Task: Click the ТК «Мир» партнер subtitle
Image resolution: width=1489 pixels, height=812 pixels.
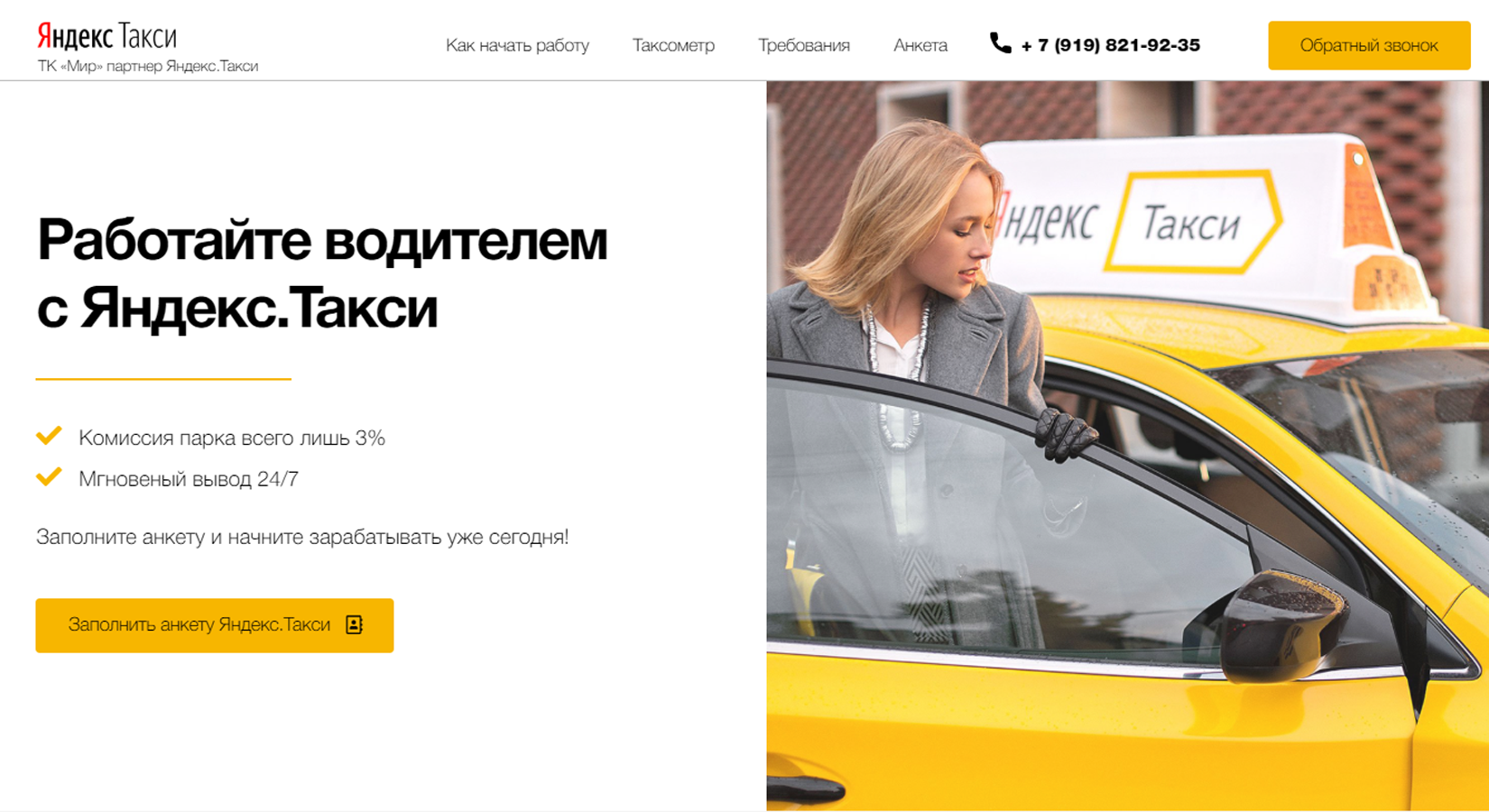Action: click(148, 66)
